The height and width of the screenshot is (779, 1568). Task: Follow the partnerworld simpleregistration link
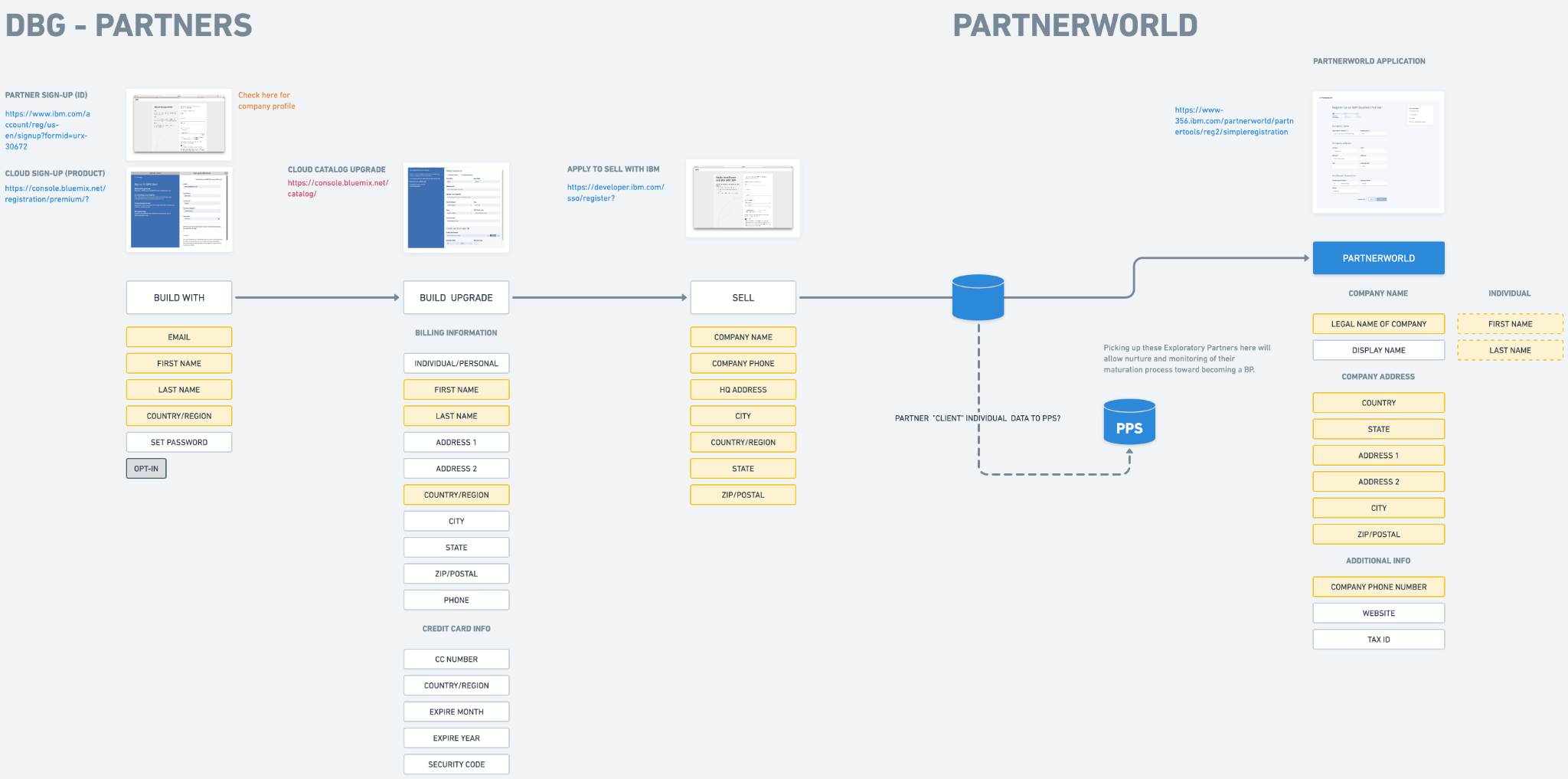1234,121
